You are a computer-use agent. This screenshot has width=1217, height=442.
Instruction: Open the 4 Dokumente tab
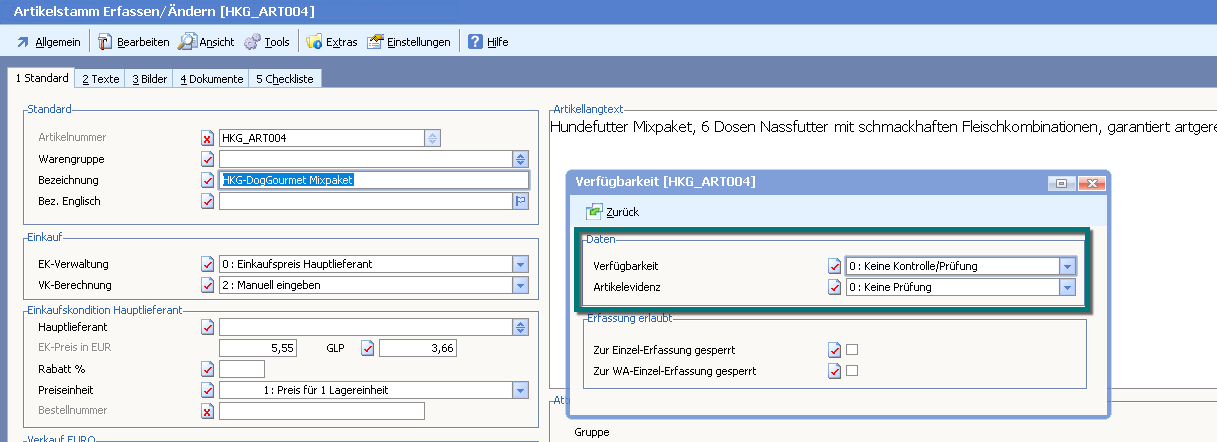211,79
